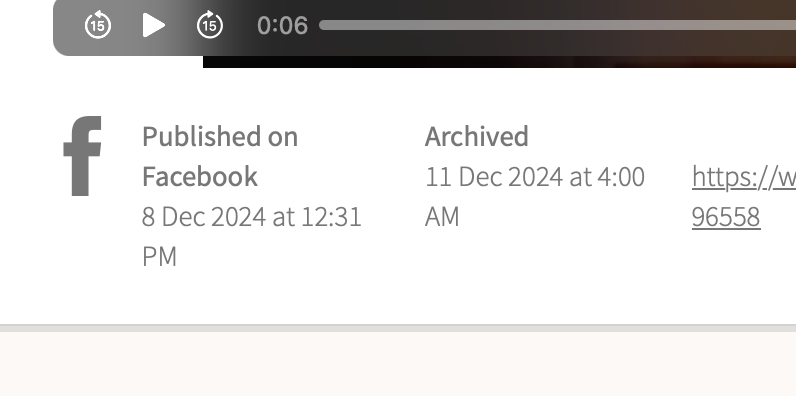Viewport: 796px width, 396px height.
Task: Select the "Published on" heading text
Action: (220, 137)
